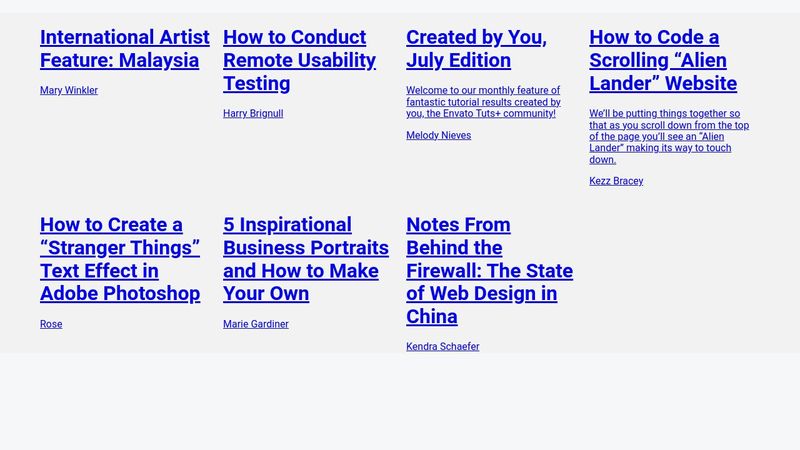Click Kendra Schaefer author link

442,347
